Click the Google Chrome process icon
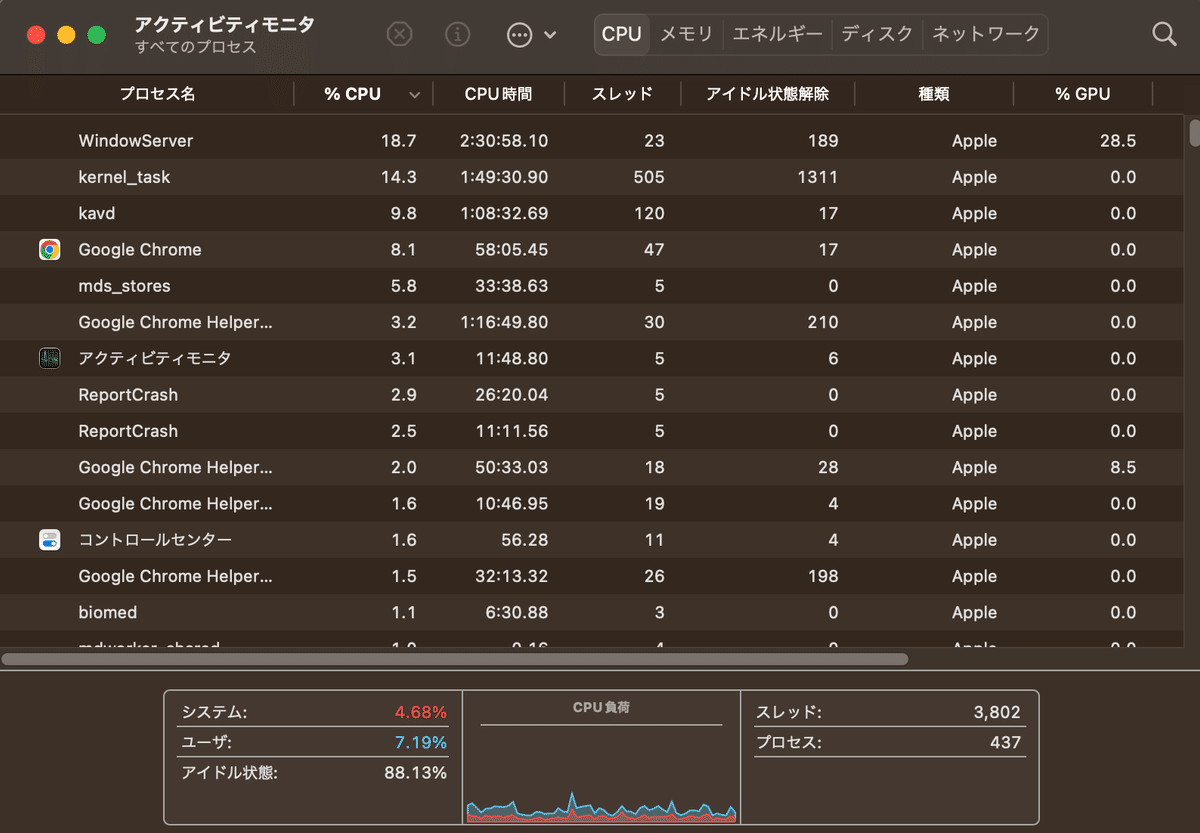 coord(49,249)
